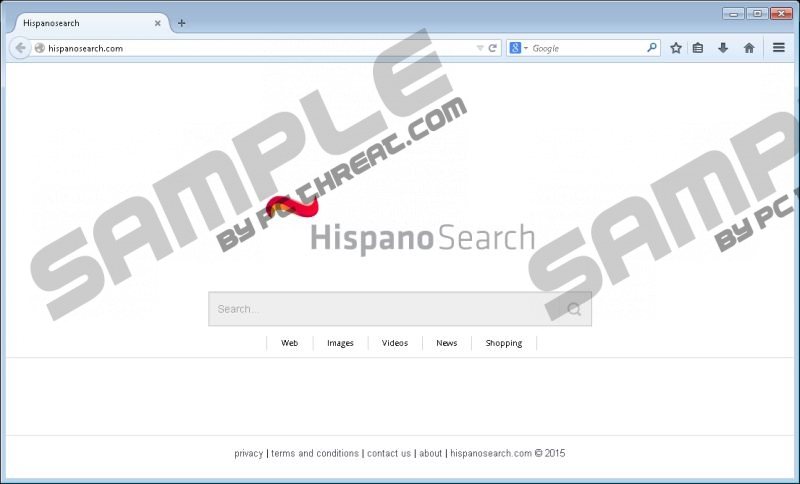
Task: Select the Shopping search category
Action: coord(504,343)
